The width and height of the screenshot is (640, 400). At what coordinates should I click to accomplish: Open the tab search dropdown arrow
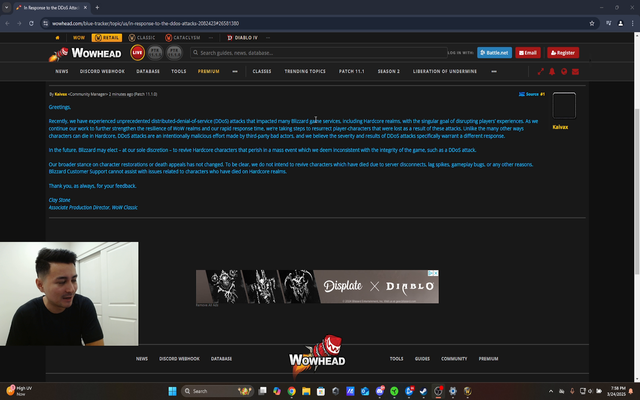[7, 7]
